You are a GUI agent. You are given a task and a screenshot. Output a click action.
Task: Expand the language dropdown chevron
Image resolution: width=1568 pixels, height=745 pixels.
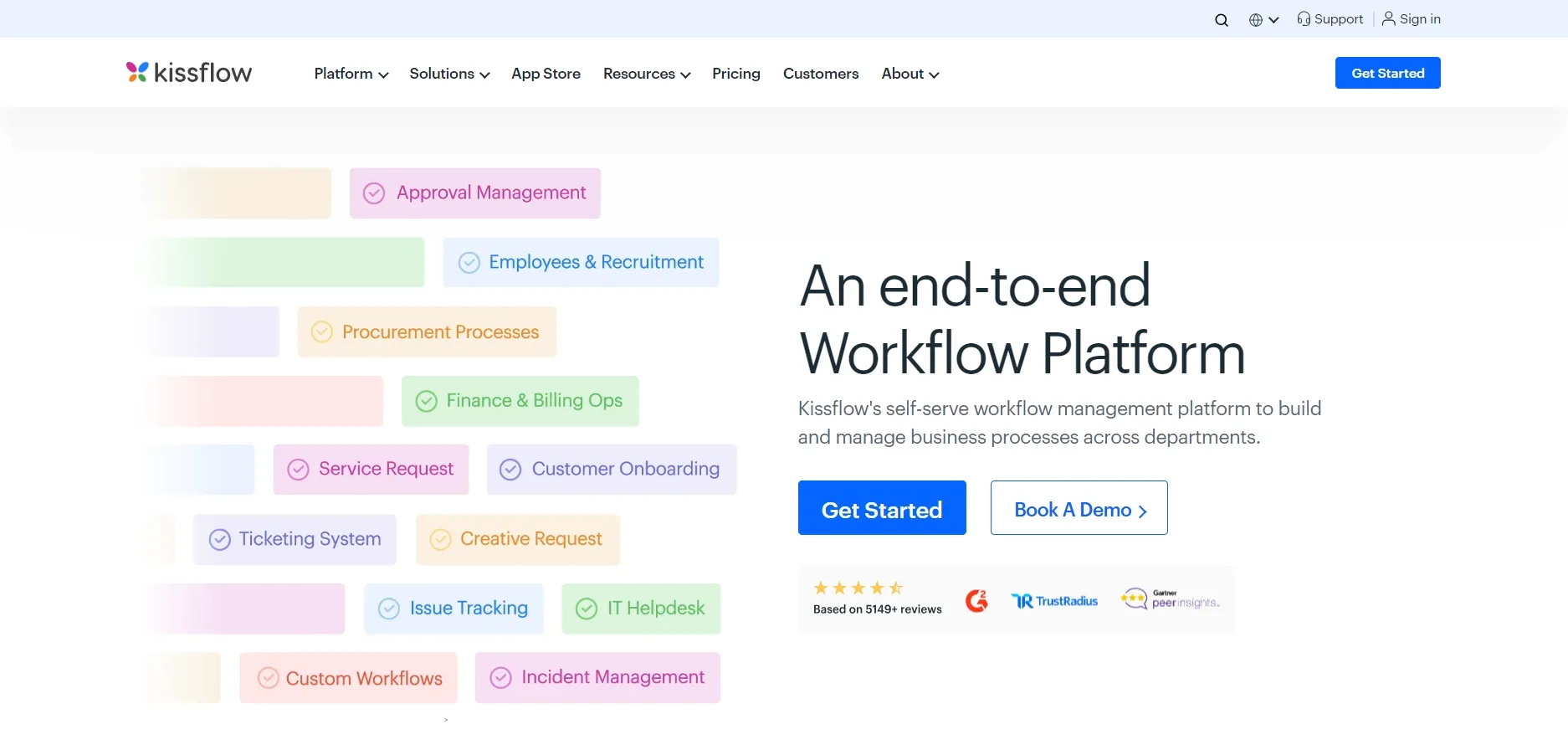click(x=1273, y=20)
